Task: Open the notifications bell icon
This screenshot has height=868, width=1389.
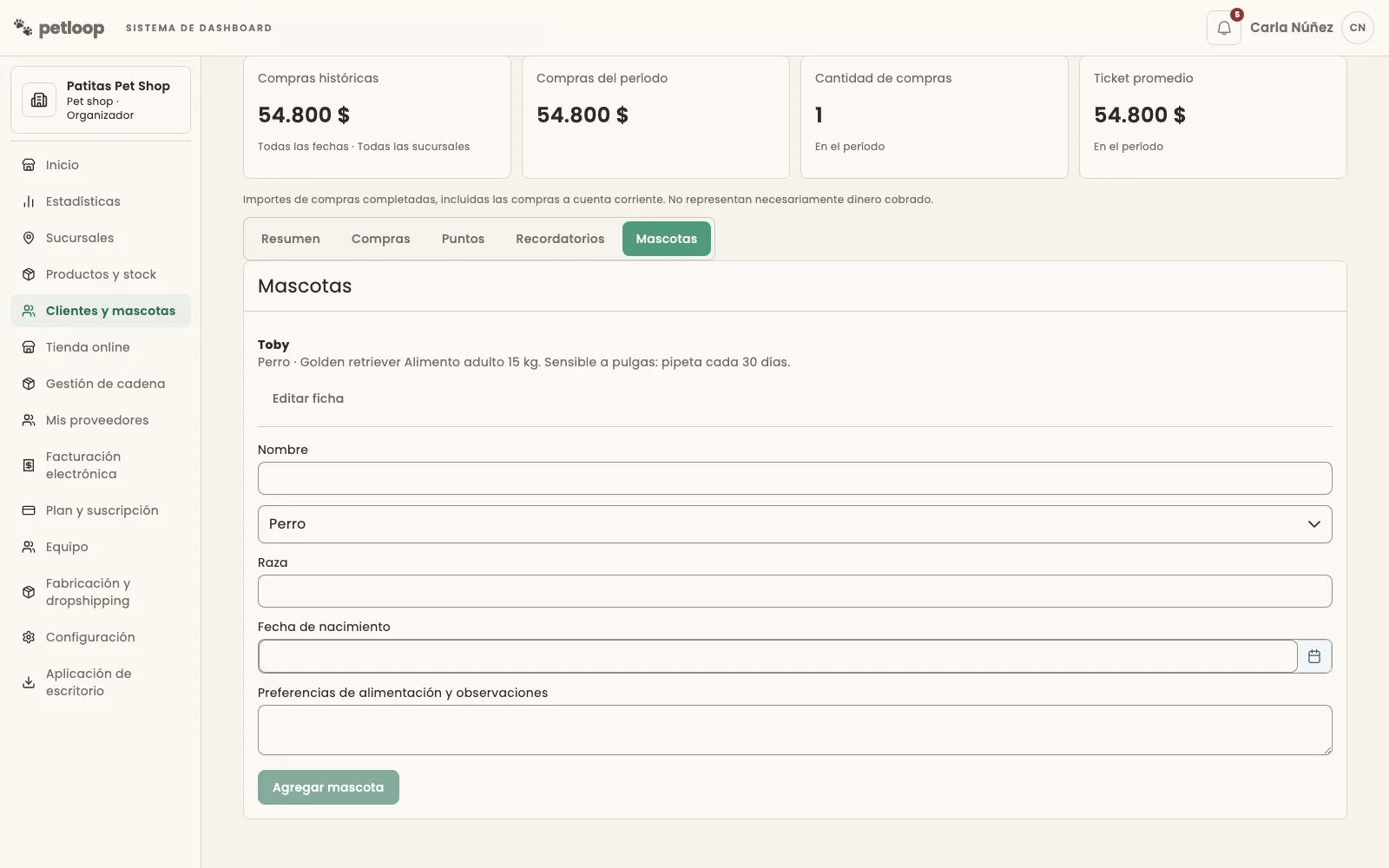Action: point(1223,28)
